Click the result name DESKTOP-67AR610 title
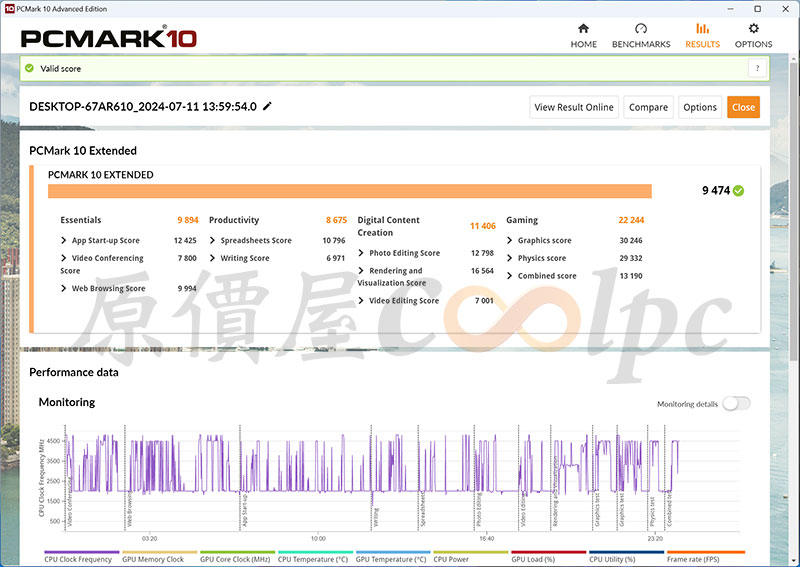 tap(143, 107)
